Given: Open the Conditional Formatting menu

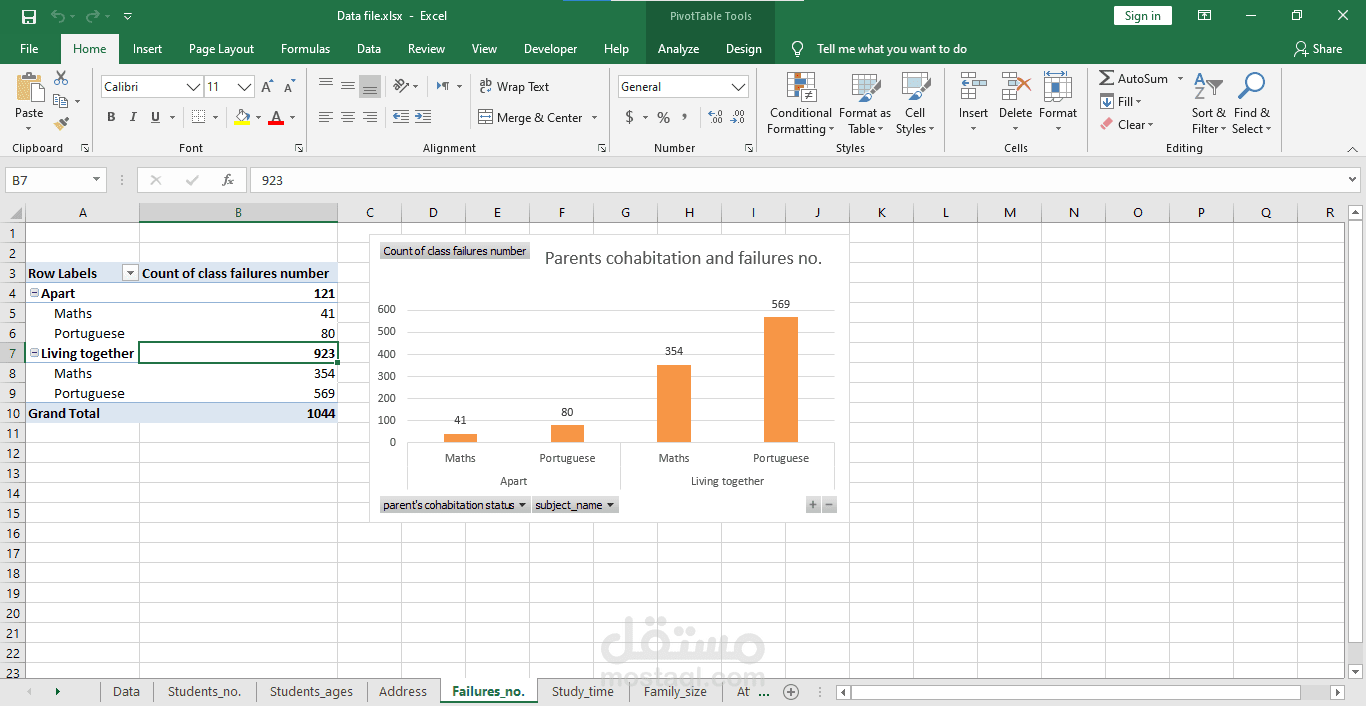Looking at the screenshot, I should (800, 104).
